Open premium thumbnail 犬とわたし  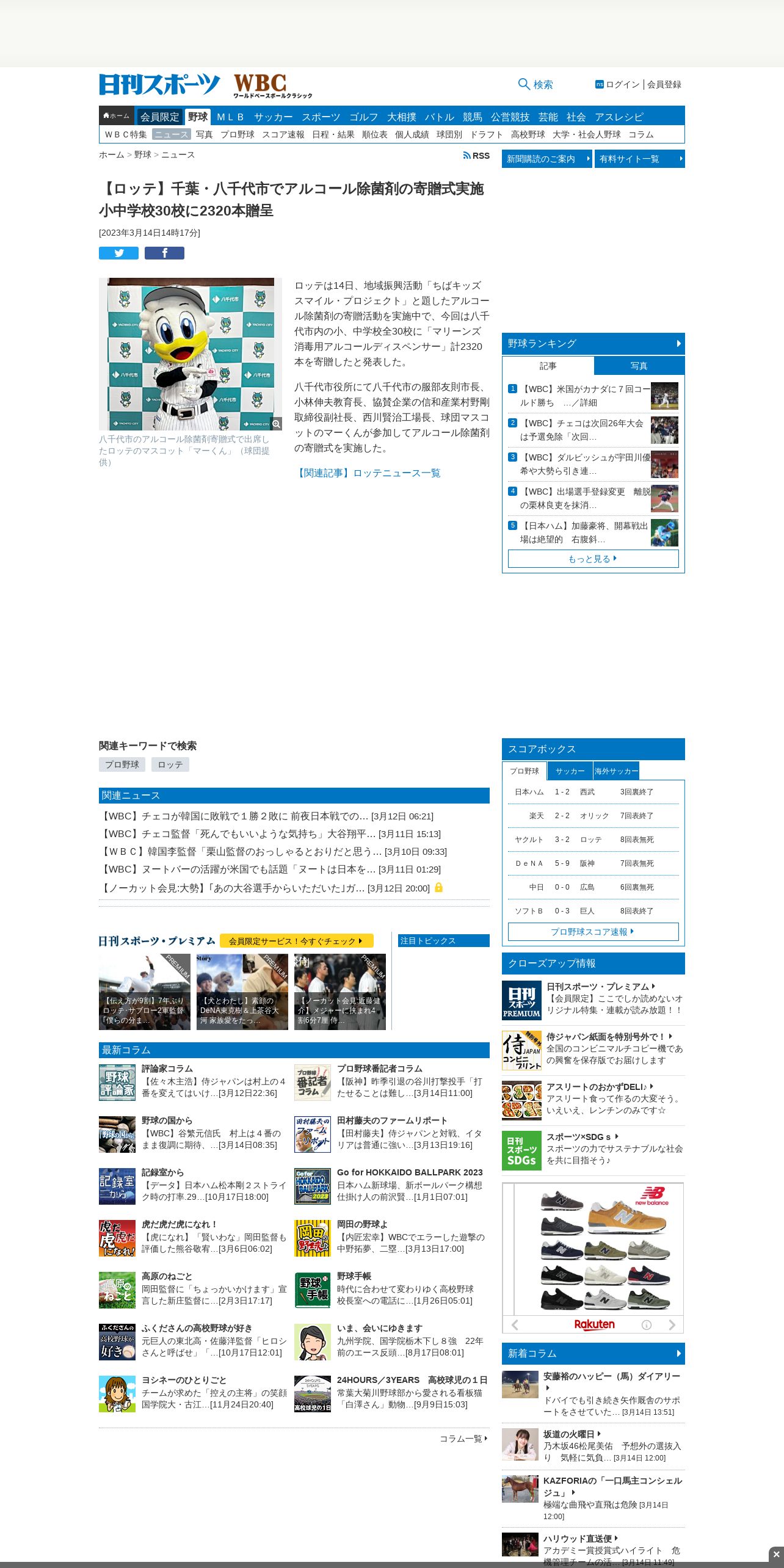point(242,992)
